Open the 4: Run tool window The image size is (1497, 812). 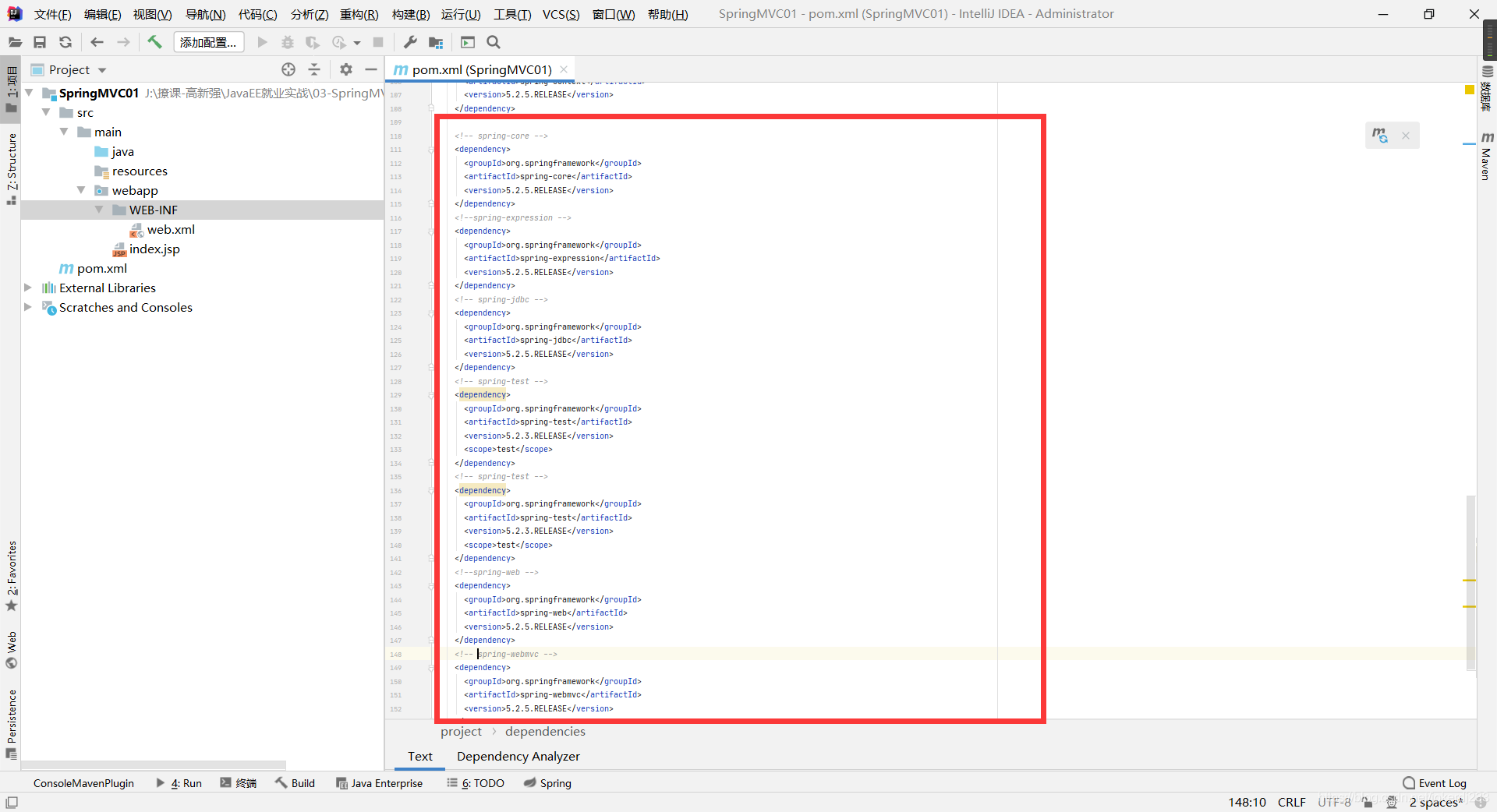[x=179, y=783]
